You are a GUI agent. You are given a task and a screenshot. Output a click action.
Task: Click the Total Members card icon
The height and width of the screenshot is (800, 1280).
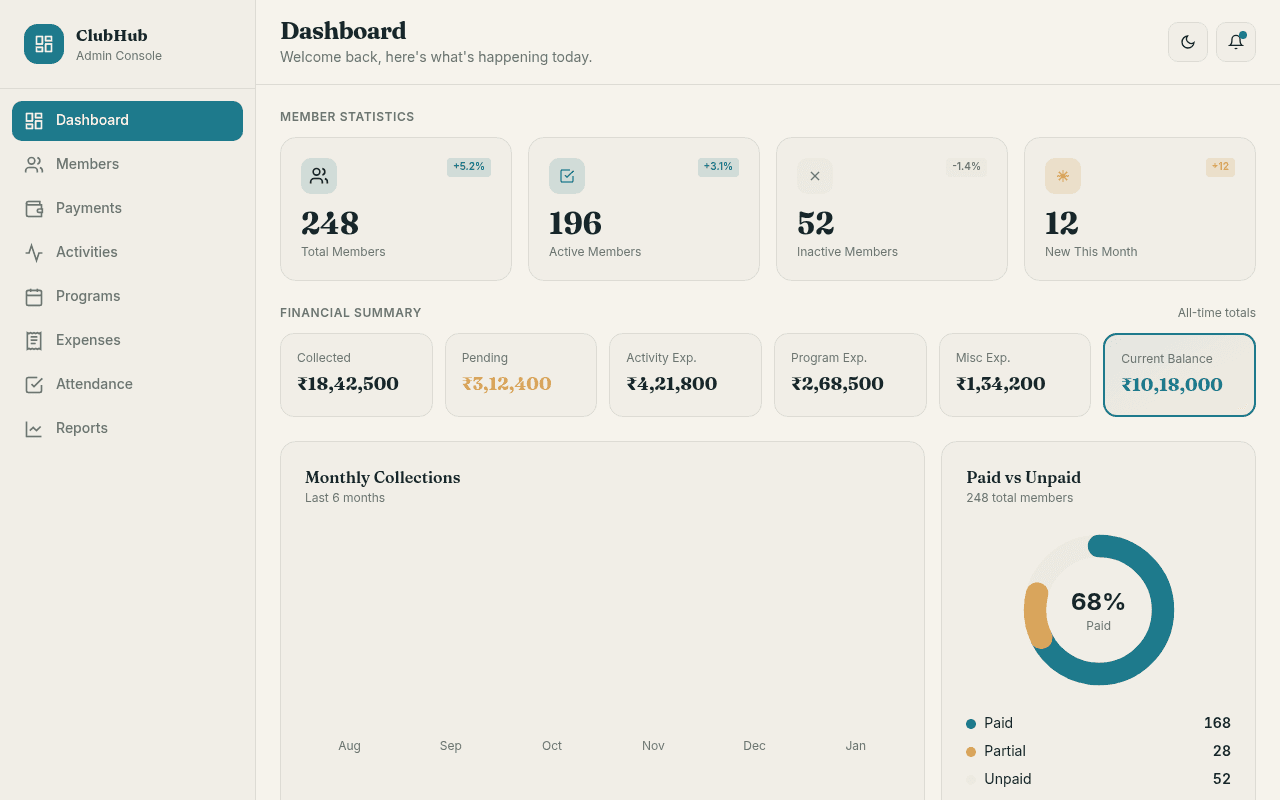tap(319, 176)
